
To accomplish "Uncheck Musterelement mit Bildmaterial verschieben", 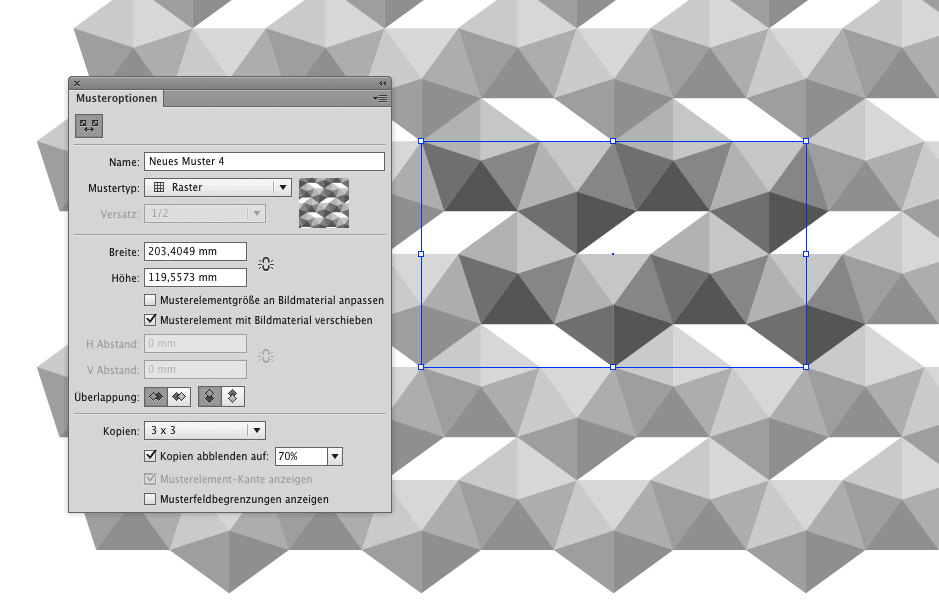I will pyautogui.click(x=151, y=320).
